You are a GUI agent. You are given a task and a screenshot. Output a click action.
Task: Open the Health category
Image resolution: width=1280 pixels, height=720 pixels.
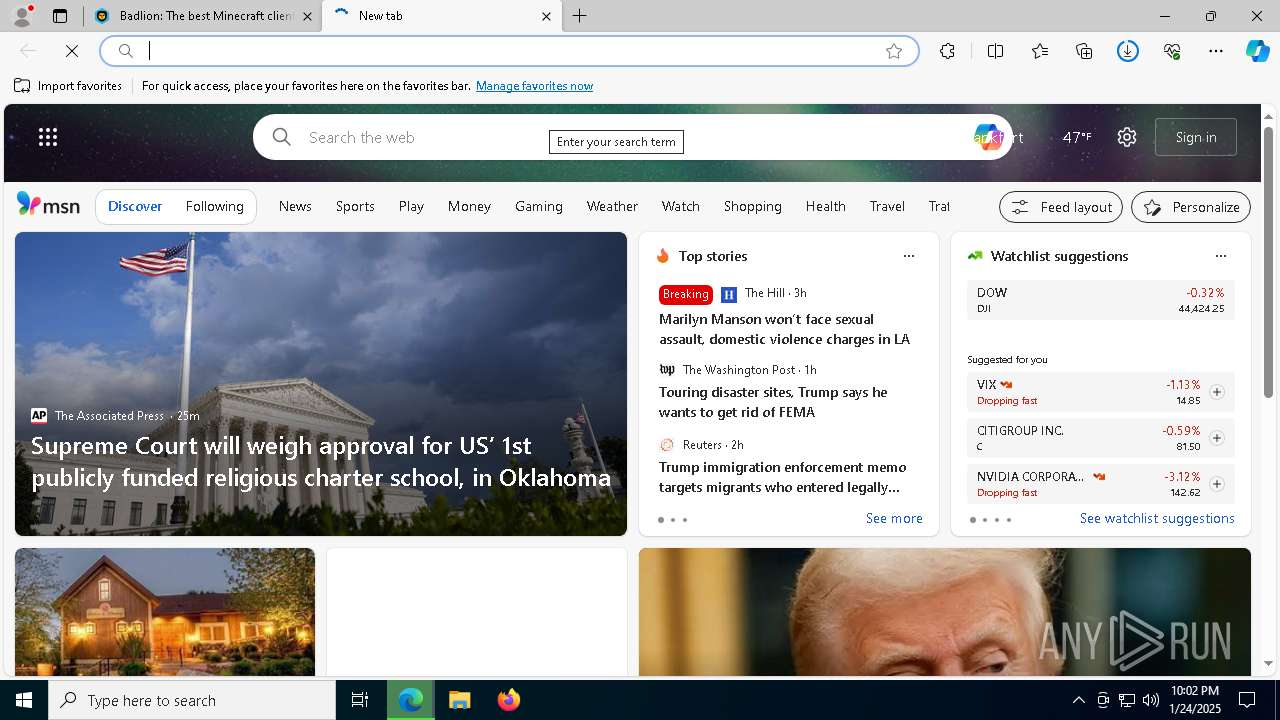pos(826,206)
